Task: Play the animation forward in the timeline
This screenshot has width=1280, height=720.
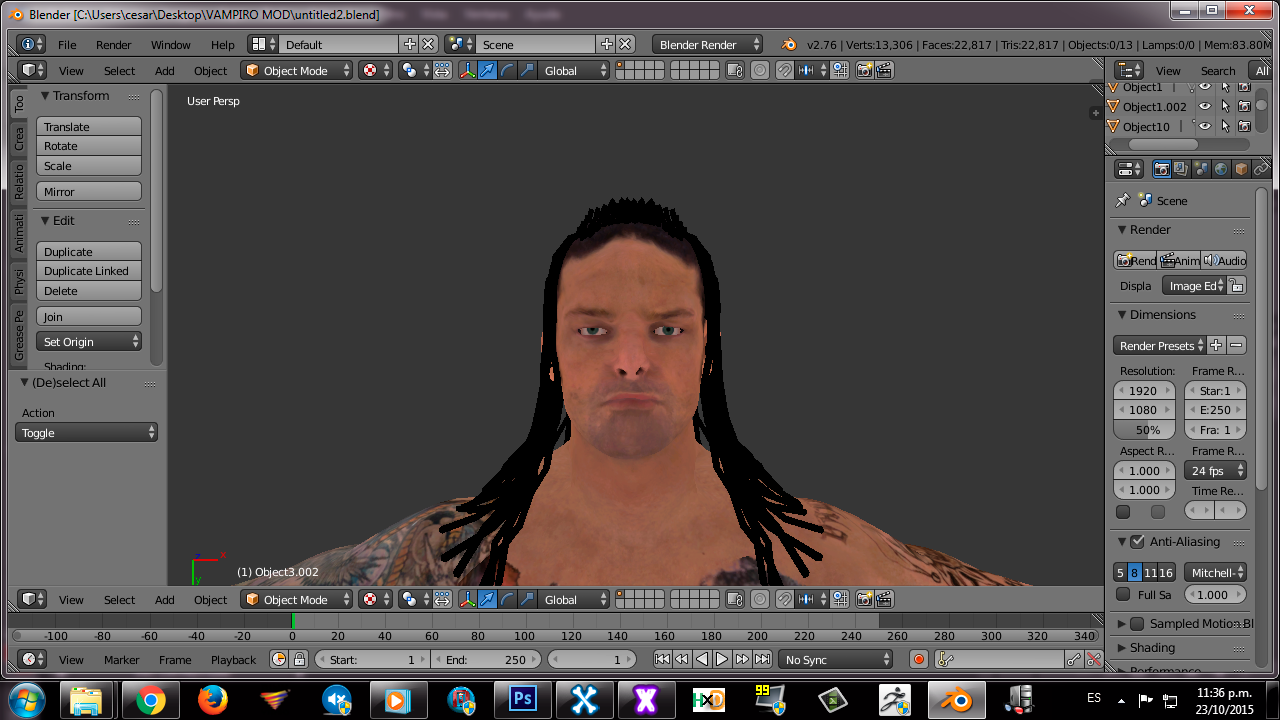Action: [722, 659]
